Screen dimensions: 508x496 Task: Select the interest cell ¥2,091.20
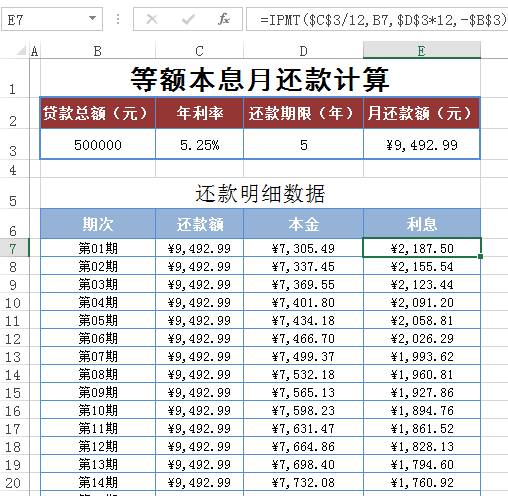coord(422,302)
